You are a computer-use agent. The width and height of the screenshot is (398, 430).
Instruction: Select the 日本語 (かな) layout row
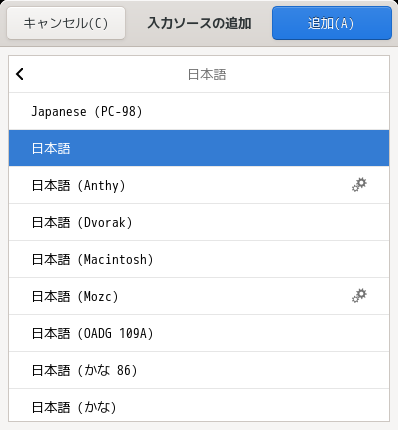199,405
